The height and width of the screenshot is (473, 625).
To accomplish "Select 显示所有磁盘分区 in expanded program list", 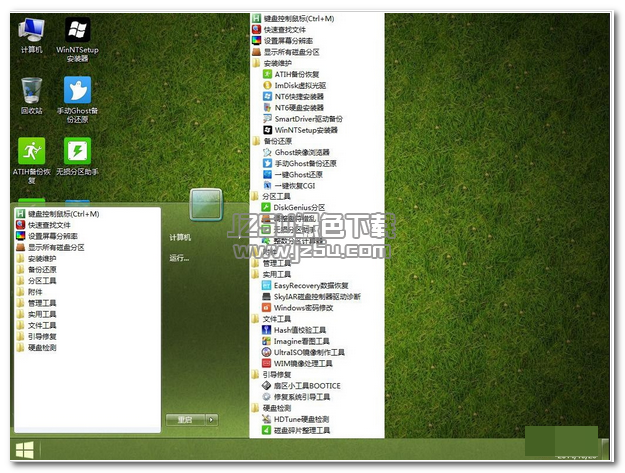I will tap(286, 52).
